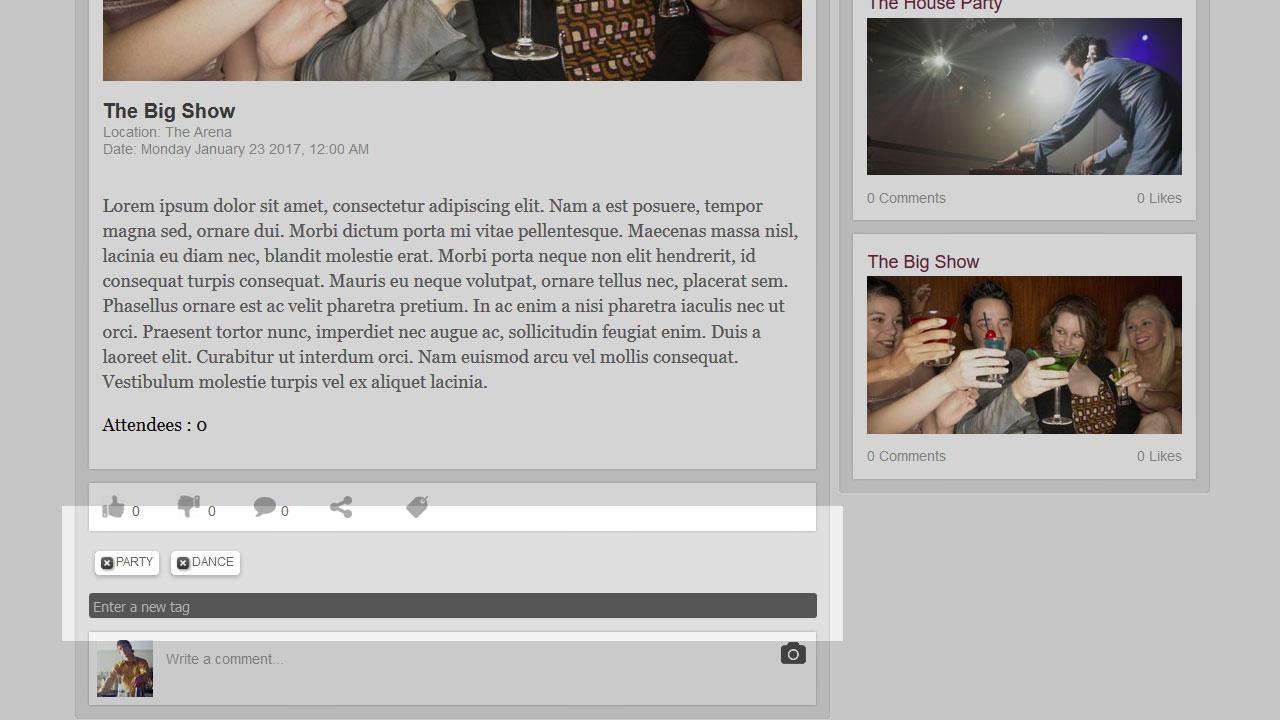Remove the DANCE tag using its x
Screen dimensions: 1280x720
click(183, 563)
